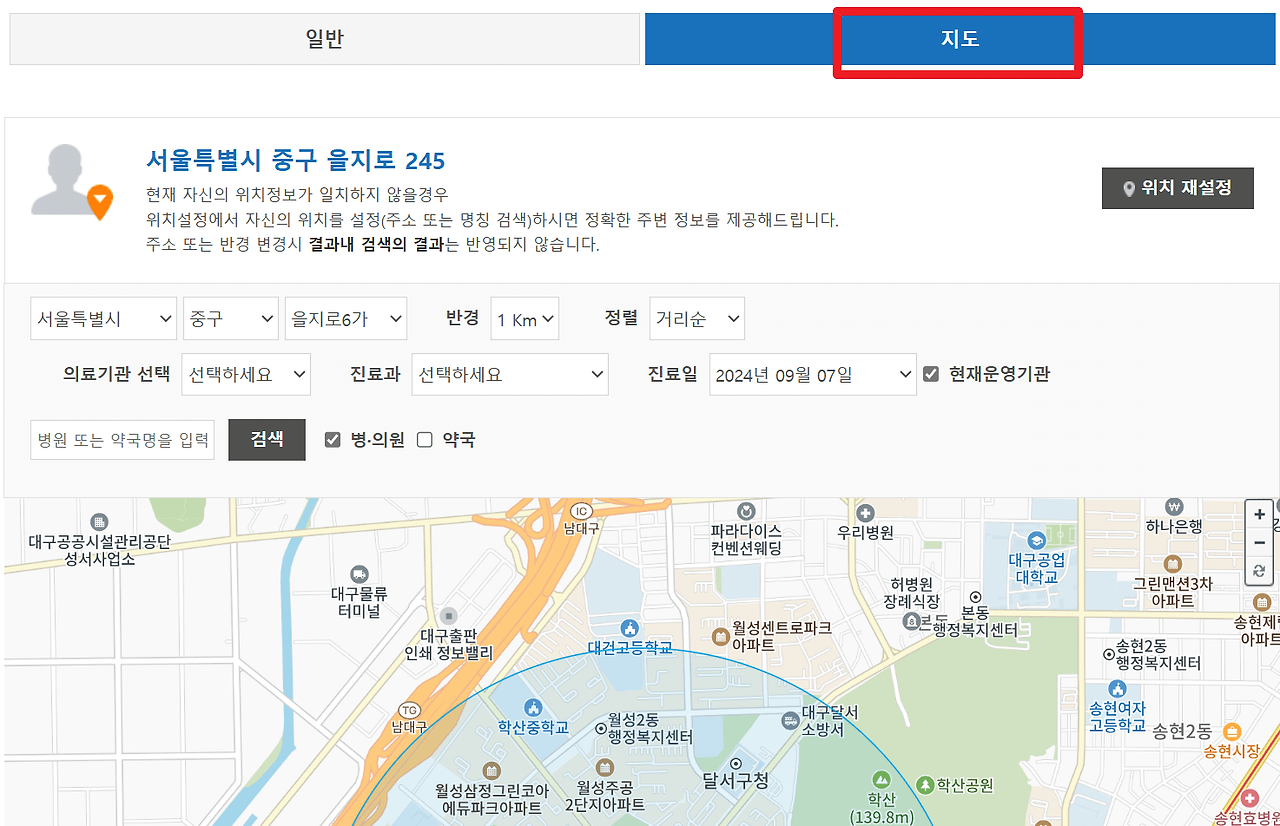The width and height of the screenshot is (1280, 826).
Task: Change the 반경 1 Km dropdown
Action: point(525,319)
